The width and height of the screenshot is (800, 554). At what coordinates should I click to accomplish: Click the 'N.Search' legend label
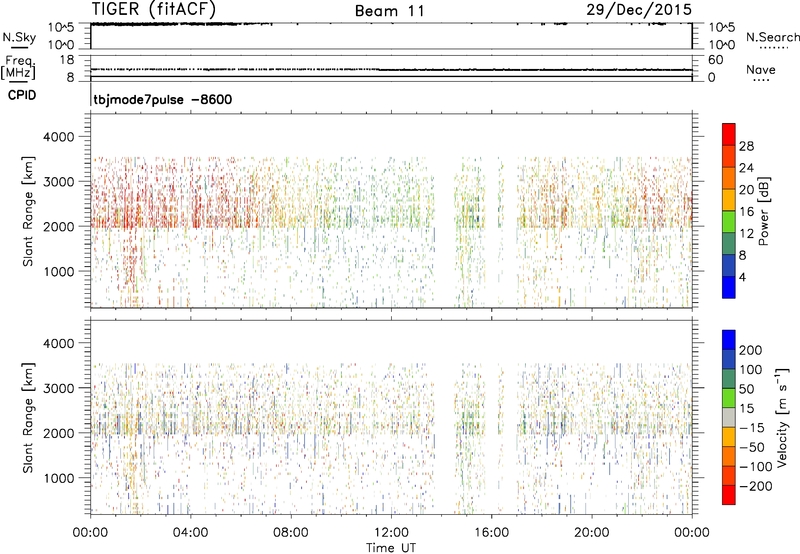point(772,37)
